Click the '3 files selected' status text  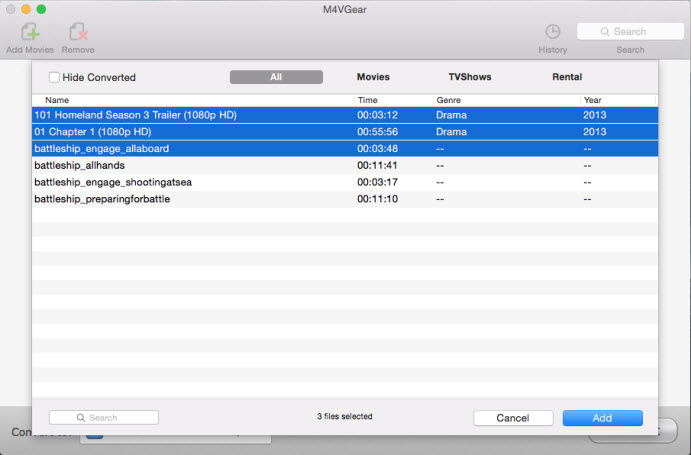click(345, 416)
